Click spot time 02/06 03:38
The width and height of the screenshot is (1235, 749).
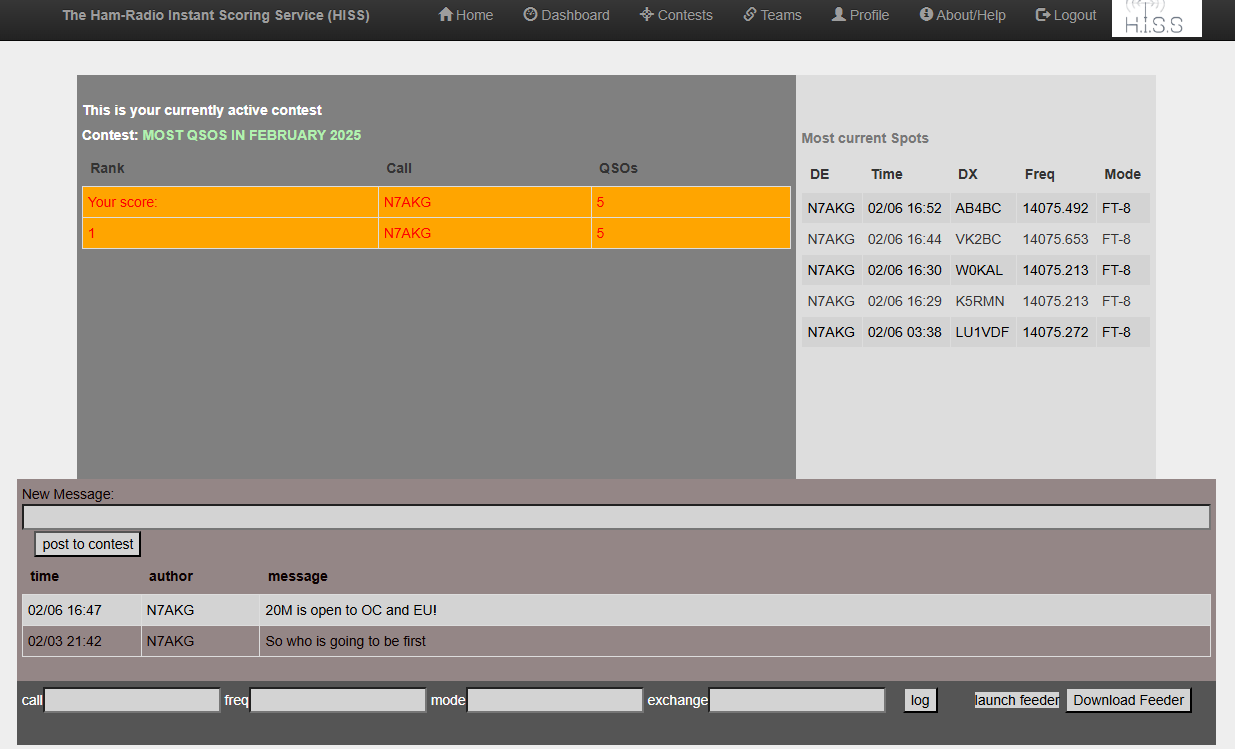(905, 332)
